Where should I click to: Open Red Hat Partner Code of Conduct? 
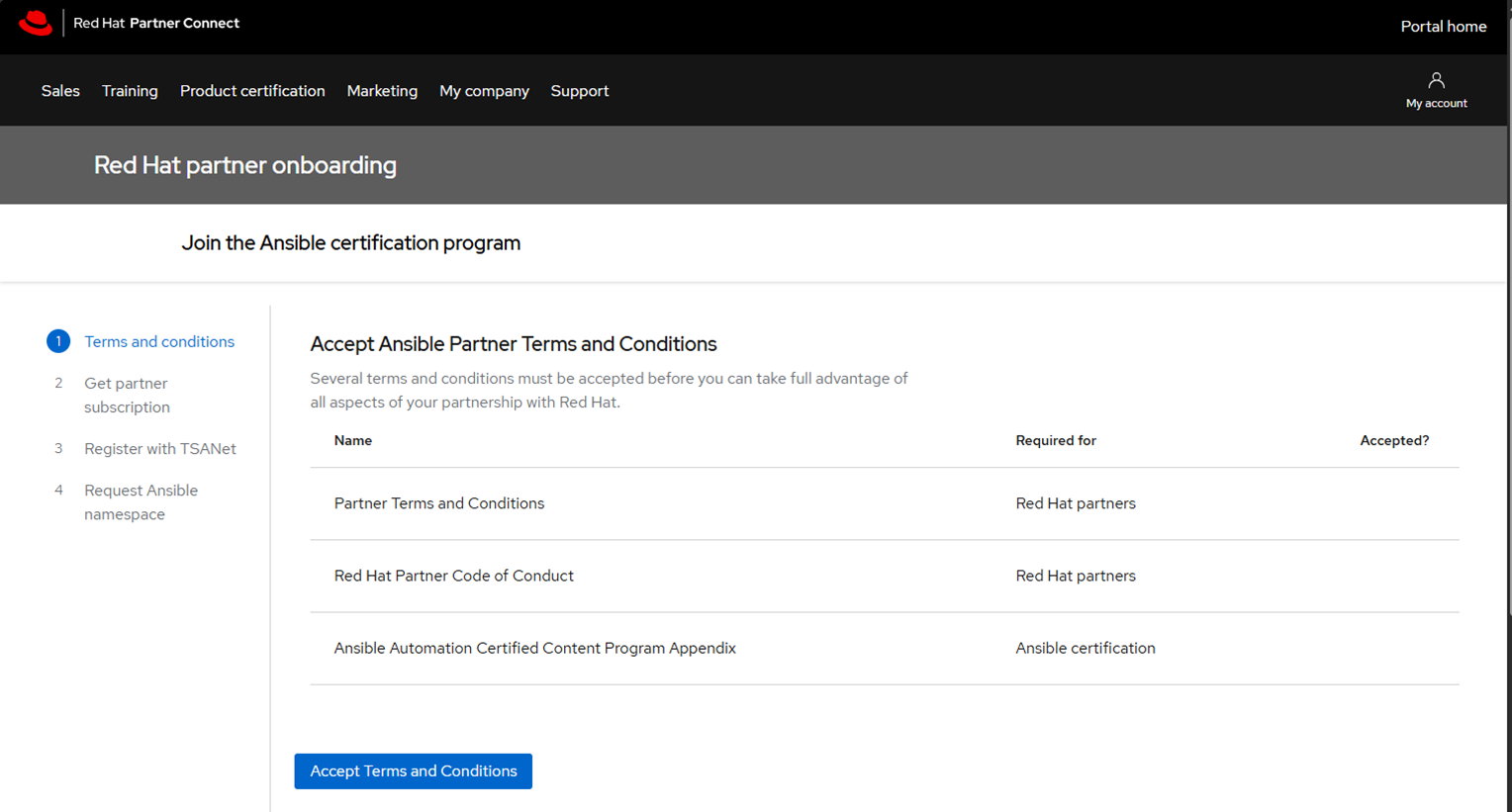point(453,576)
